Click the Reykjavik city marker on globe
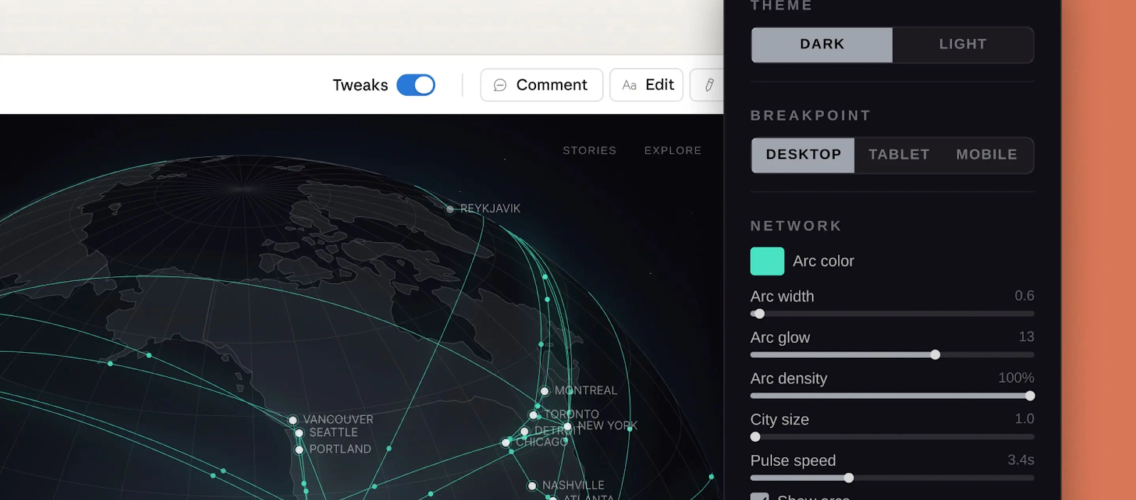Screen dimensions: 1136x500 tap(450, 209)
